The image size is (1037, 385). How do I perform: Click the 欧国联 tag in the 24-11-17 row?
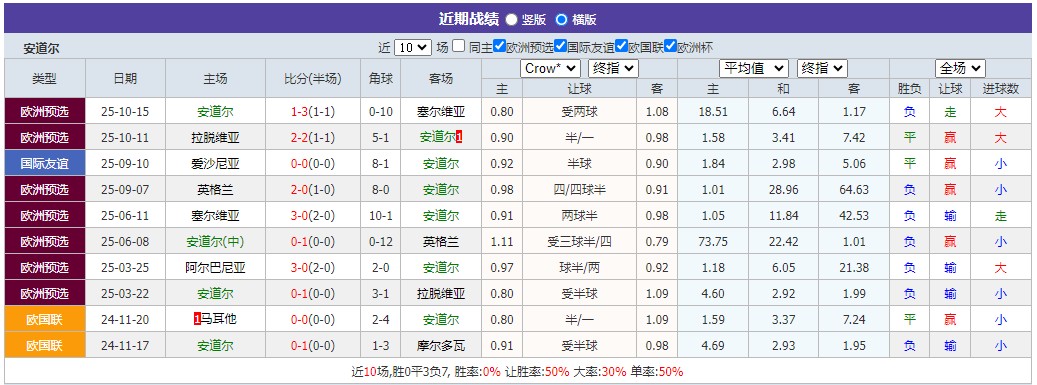tap(45, 345)
